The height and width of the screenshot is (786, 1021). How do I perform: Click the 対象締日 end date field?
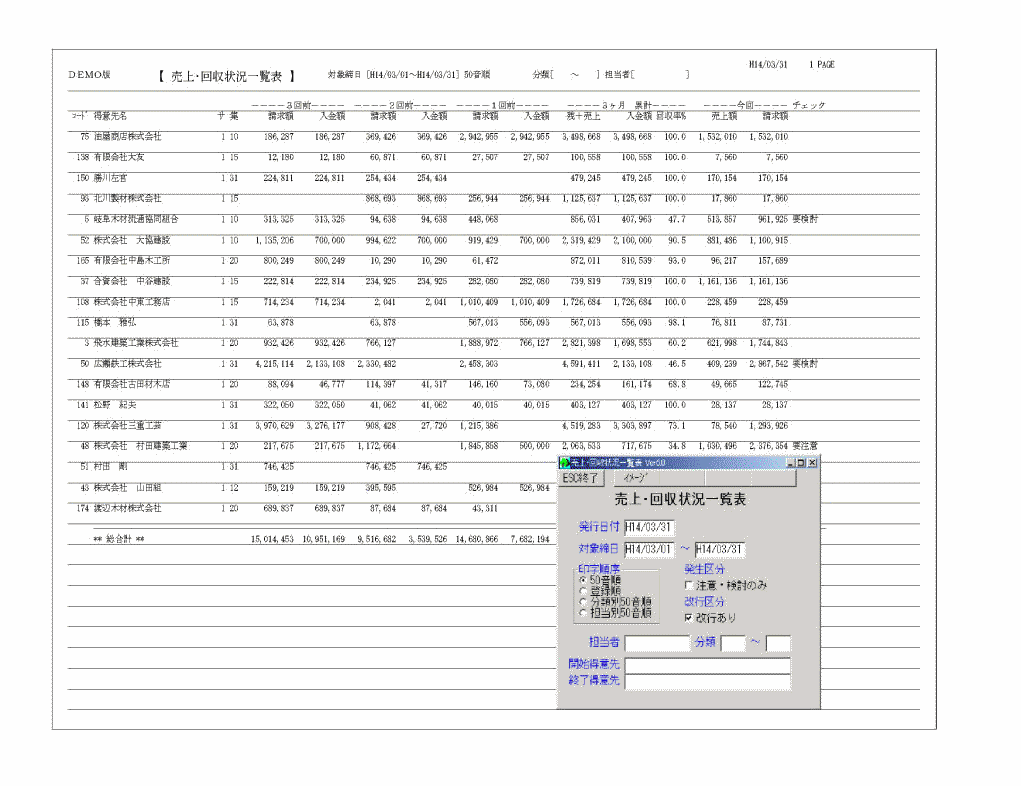coord(720,549)
